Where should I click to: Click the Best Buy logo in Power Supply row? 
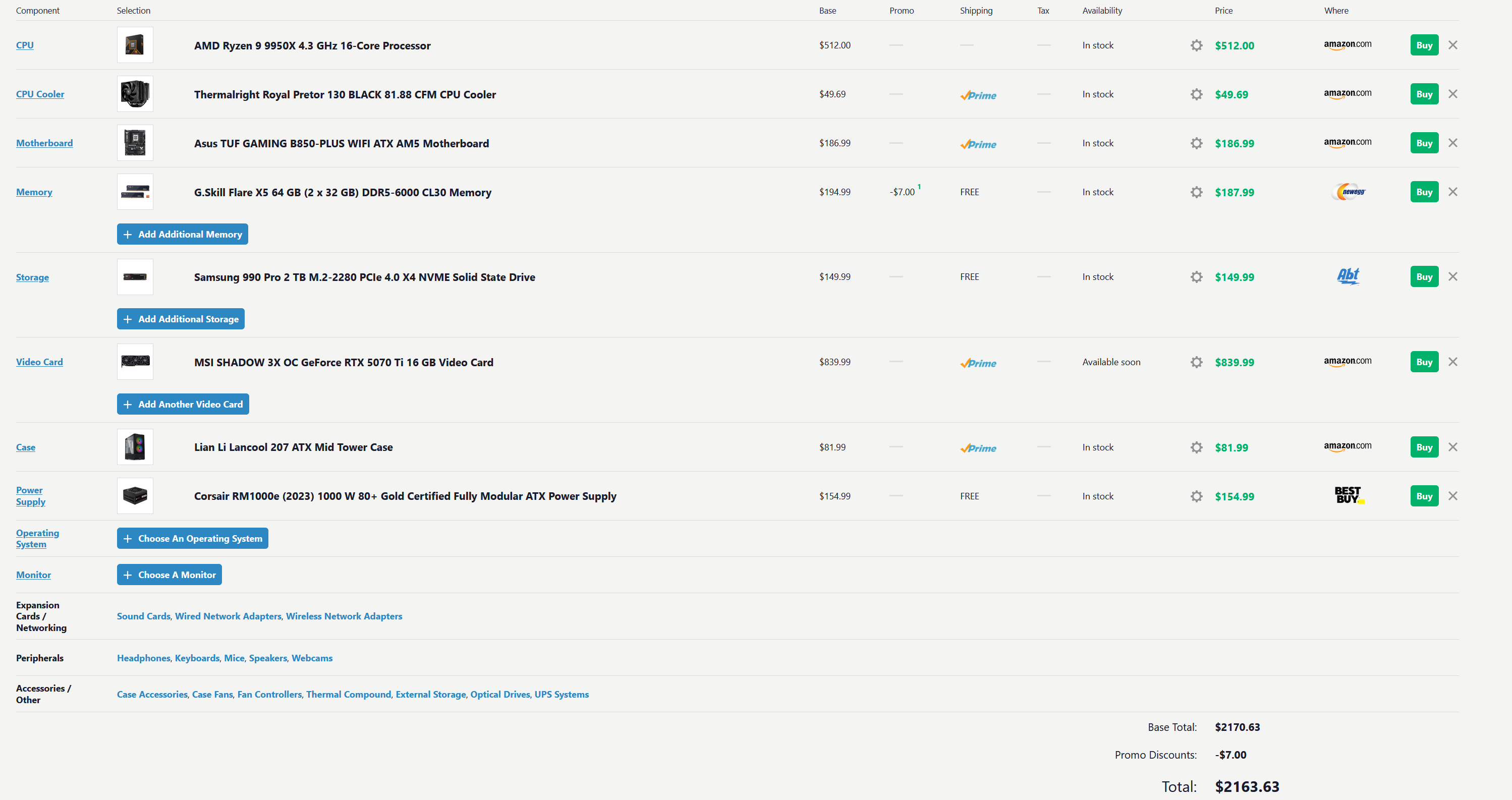(1349, 495)
